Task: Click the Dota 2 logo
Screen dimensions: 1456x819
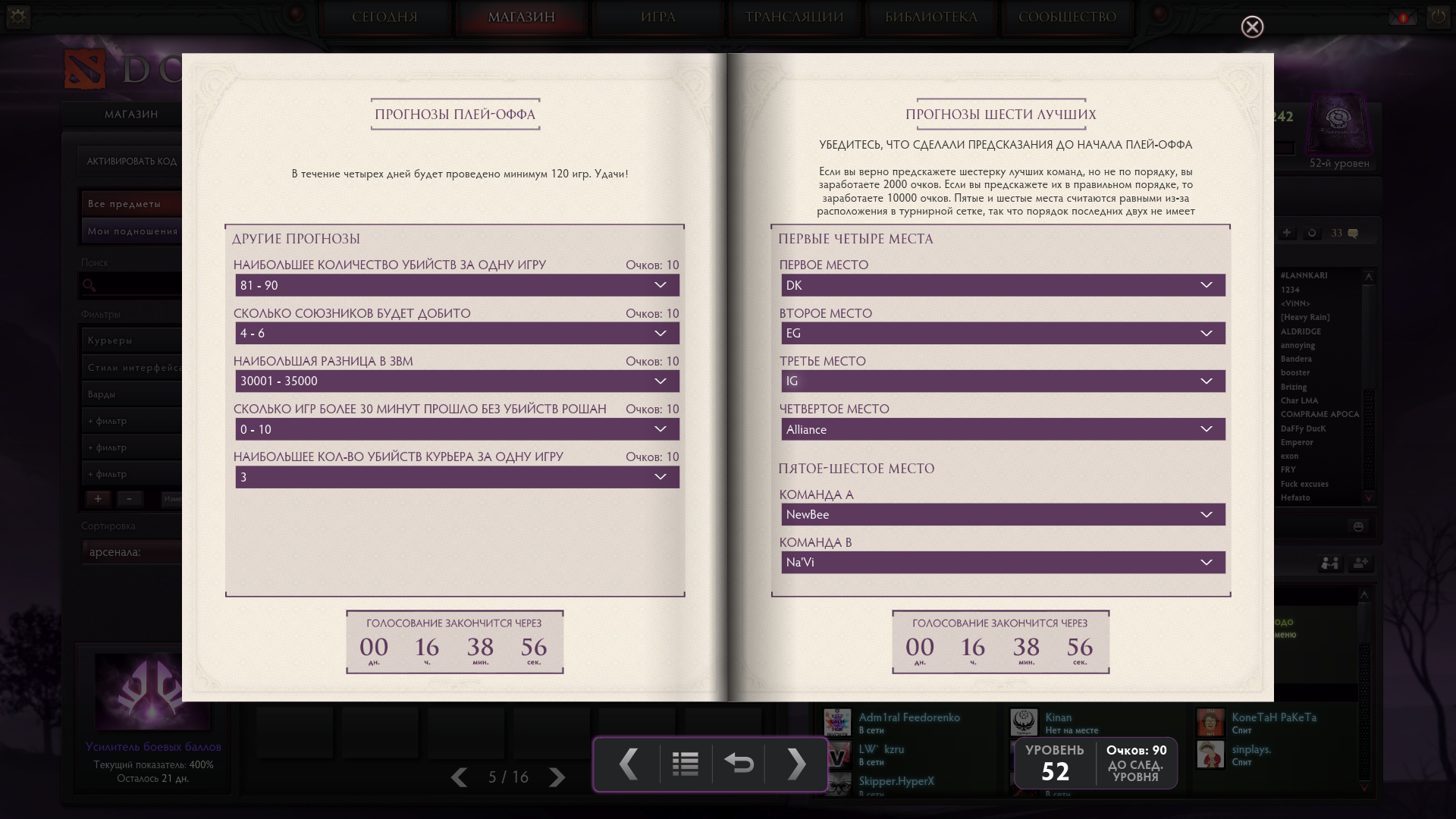Action: (x=85, y=70)
